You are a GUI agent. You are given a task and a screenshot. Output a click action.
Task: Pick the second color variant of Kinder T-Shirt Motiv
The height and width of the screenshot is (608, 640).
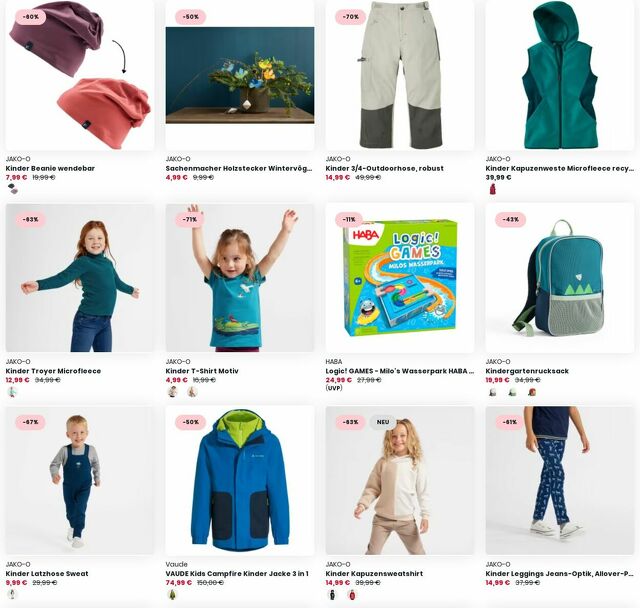tap(192, 392)
